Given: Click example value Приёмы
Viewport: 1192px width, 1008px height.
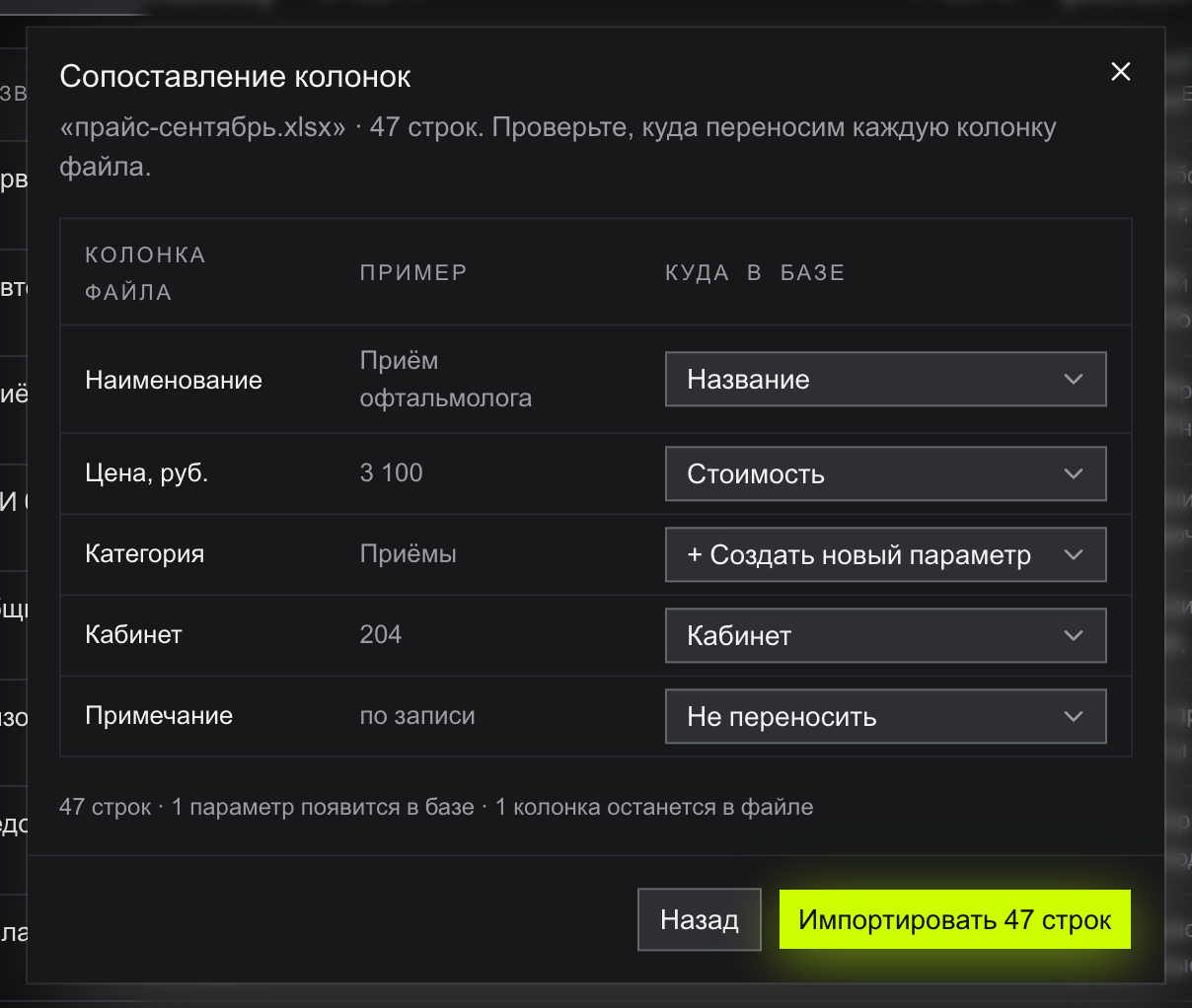Looking at the screenshot, I should pyautogui.click(x=408, y=553).
